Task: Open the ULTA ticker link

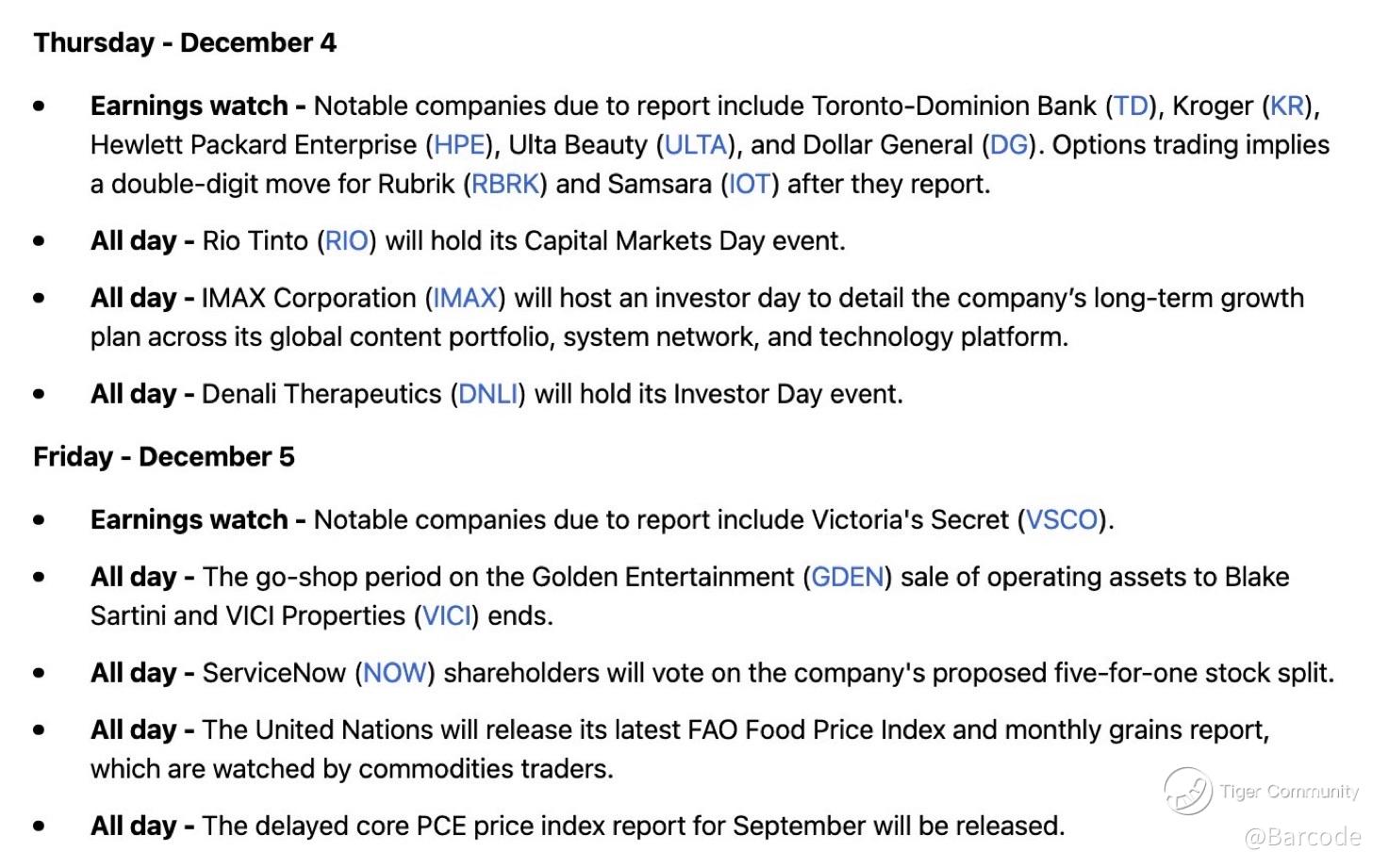Action: click(696, 145)
